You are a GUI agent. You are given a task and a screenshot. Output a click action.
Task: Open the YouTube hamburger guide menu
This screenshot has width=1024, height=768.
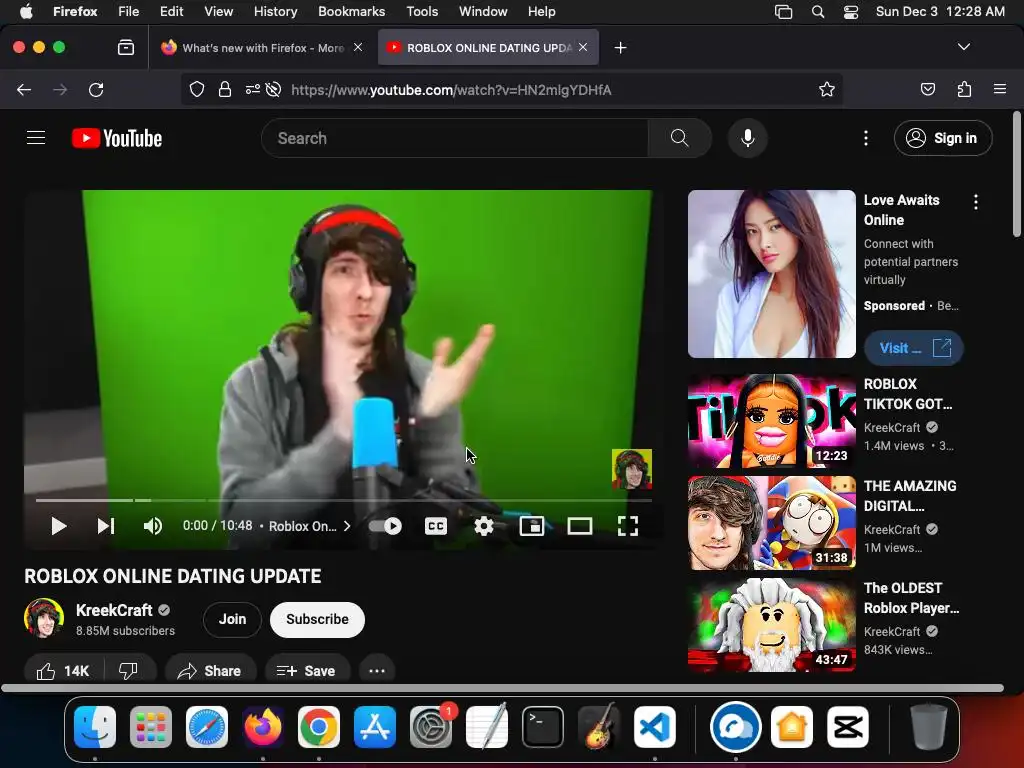[36, 138]
